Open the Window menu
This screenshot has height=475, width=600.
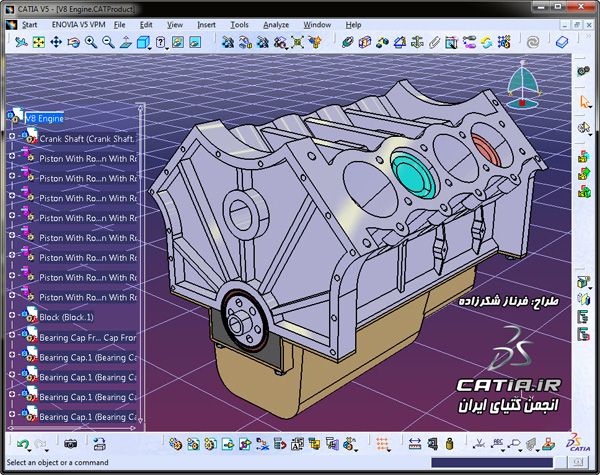point(317,25)
